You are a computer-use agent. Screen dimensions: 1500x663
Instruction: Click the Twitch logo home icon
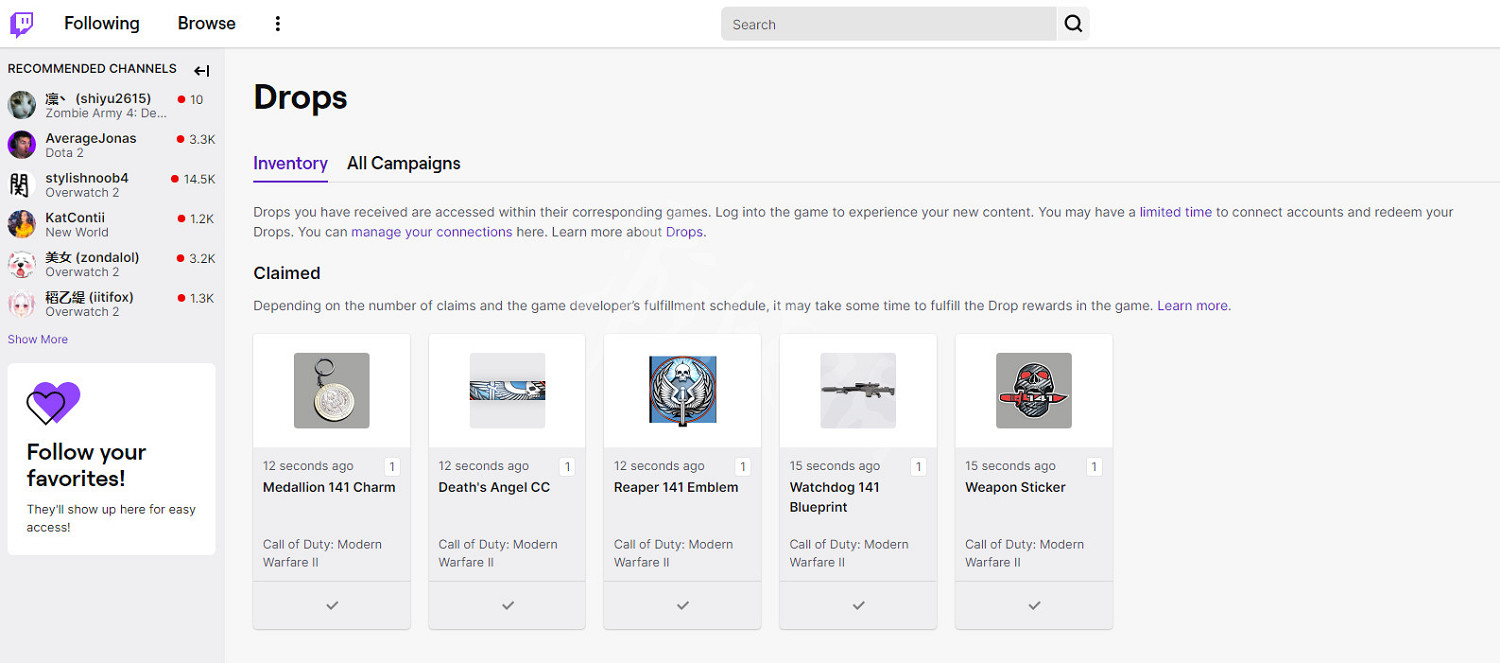pyautogui.click(x=22, y=24)
